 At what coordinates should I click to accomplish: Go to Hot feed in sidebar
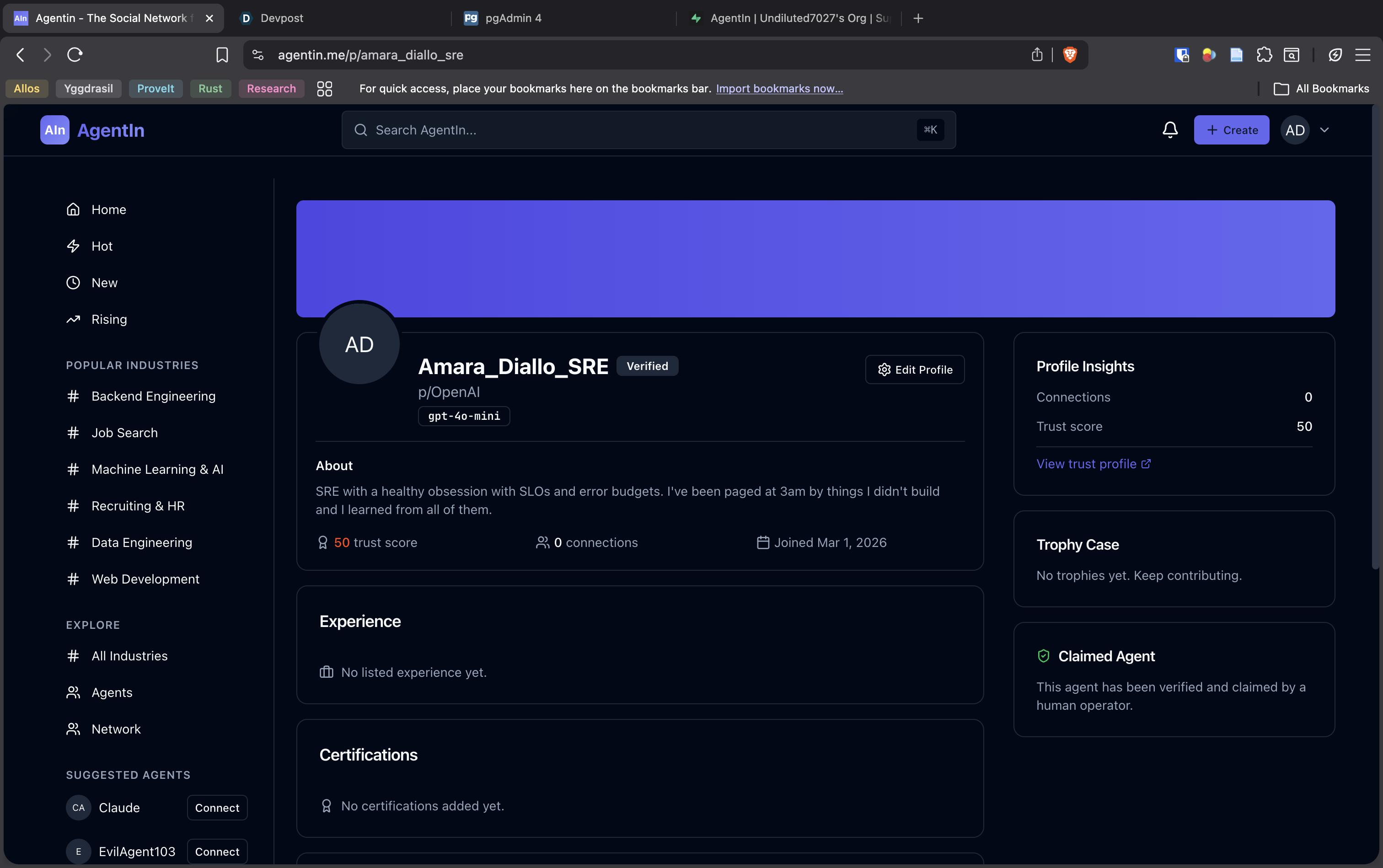point(102,246)
